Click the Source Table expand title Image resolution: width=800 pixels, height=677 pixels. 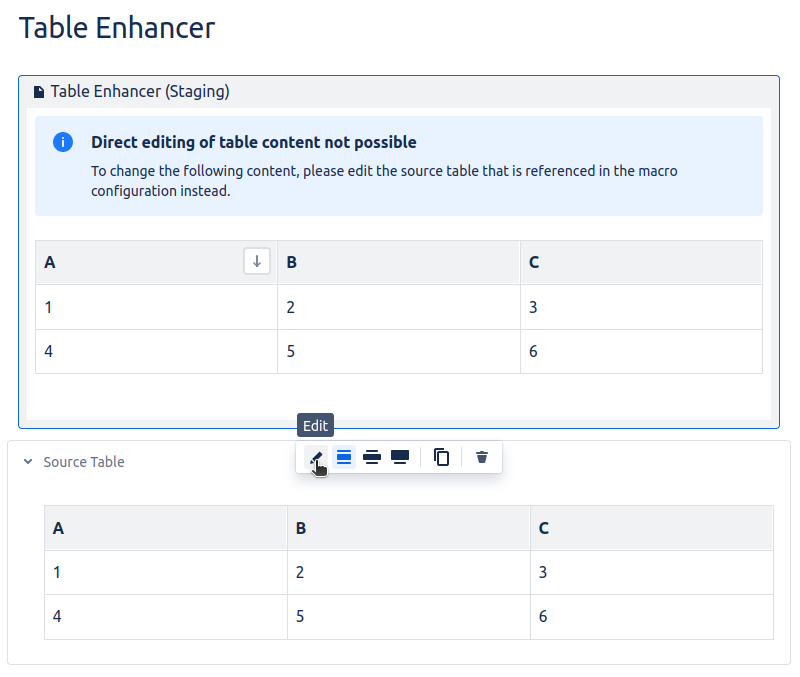pyautogui.click(x=84, y=462)
